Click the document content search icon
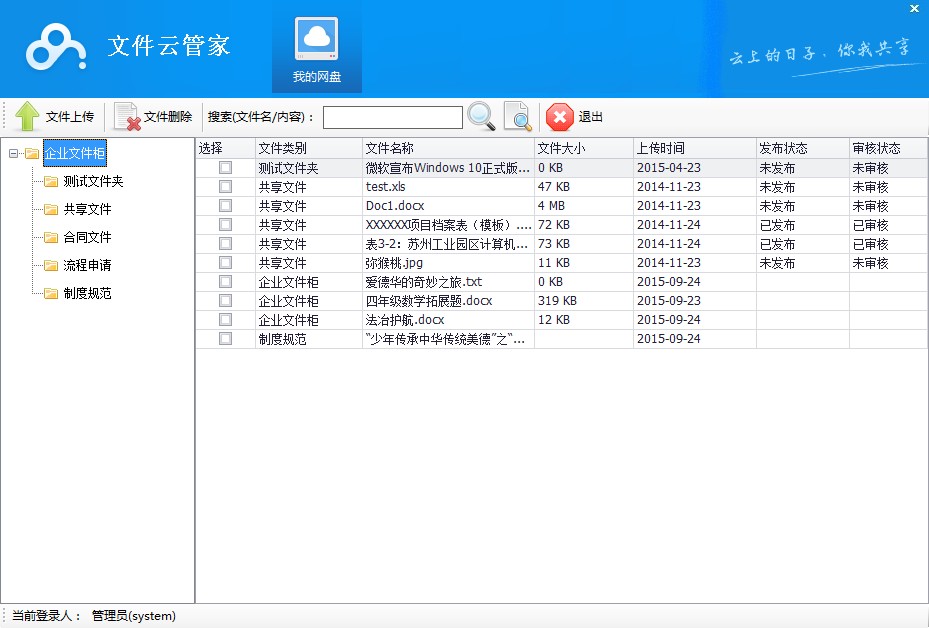 [517, 117]
